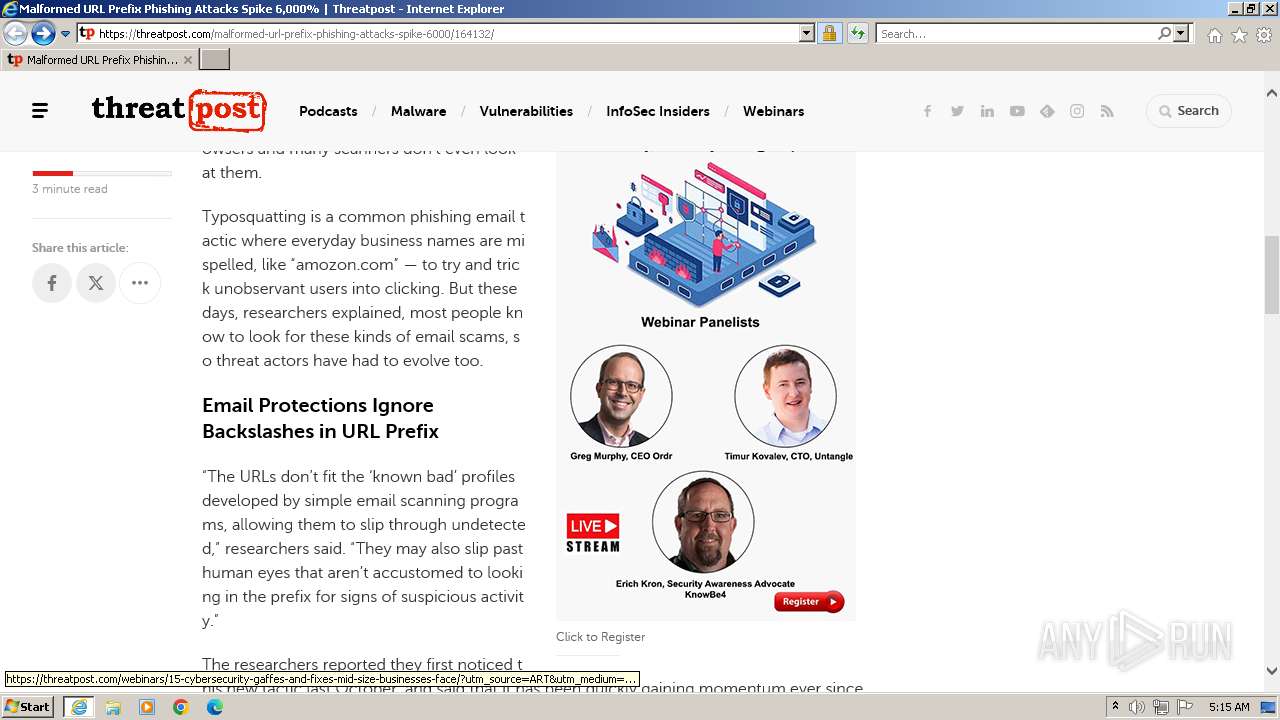
Task: Click the system clock showing 5:15 AM
Action: [1229, 707]
